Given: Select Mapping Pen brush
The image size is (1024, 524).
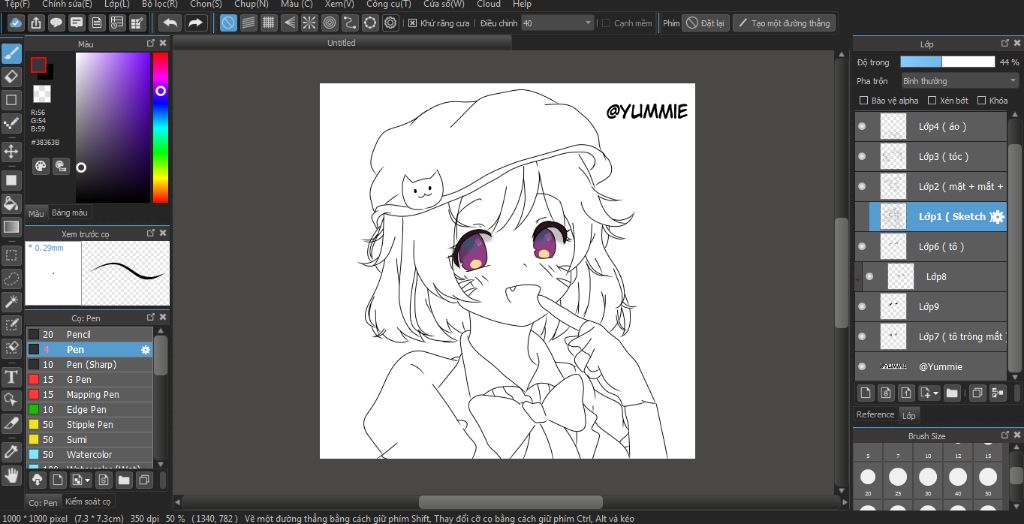Looking at the screenshot, I should (89, 395).
